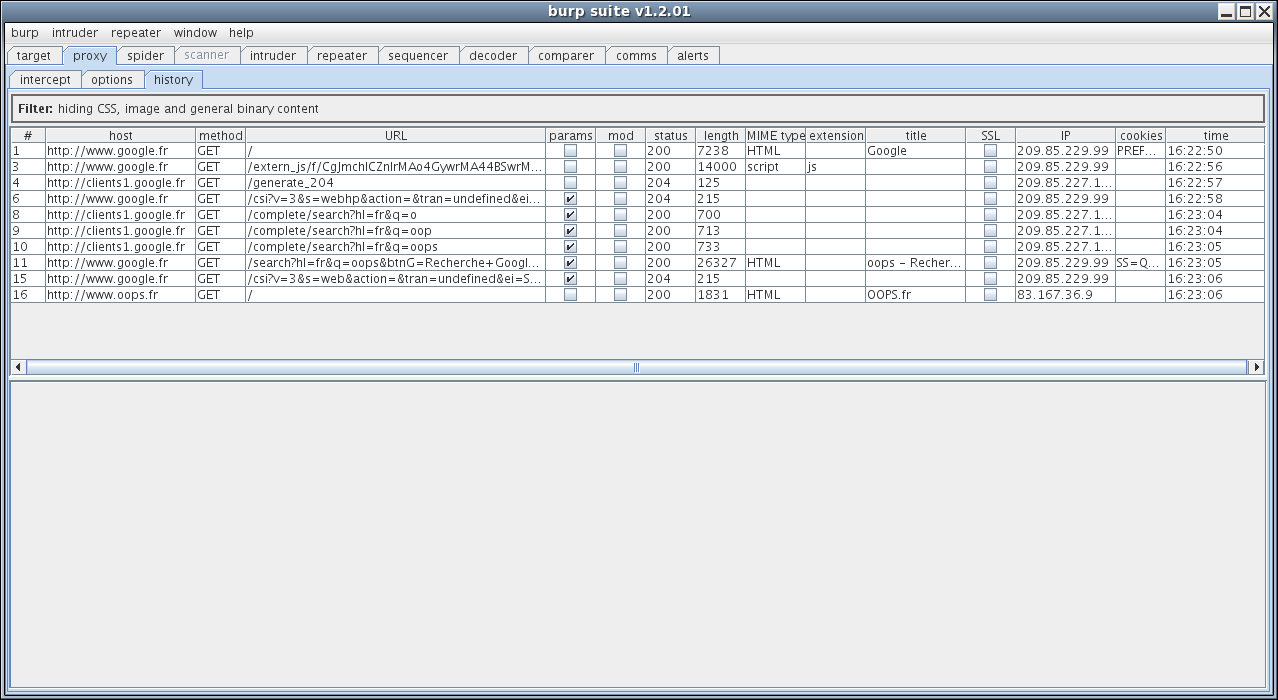The width and height of the screenshot is (1278, 700).
Task: Click the horizontal scrollbar left arrow
Action: click(18, 367)
